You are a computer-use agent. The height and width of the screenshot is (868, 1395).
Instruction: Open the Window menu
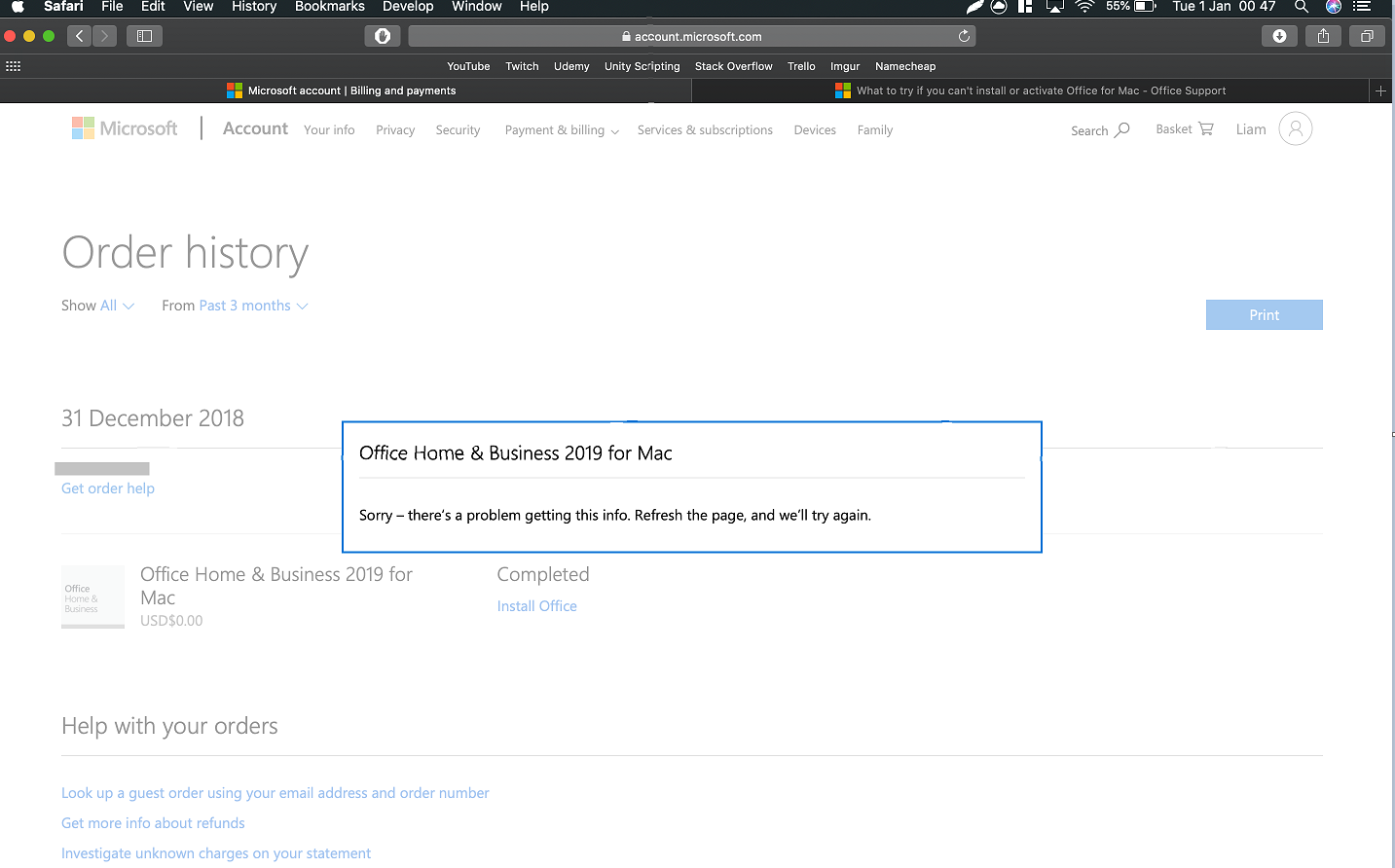[477, 7]
